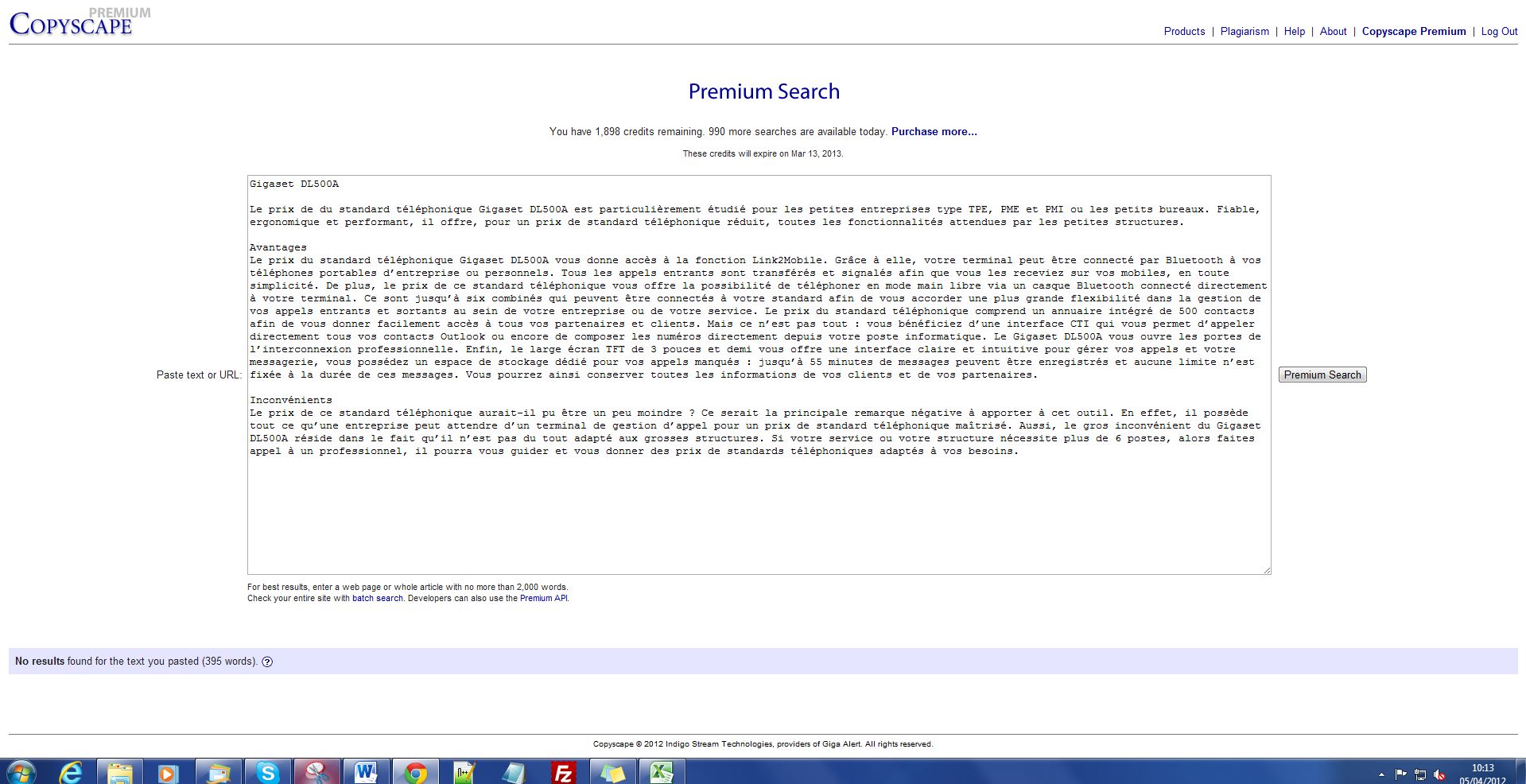The width and height of the screenshot is (1526, 784).
Task: Launch Internet Explorer from taskbar
Action: click(71, 772)
